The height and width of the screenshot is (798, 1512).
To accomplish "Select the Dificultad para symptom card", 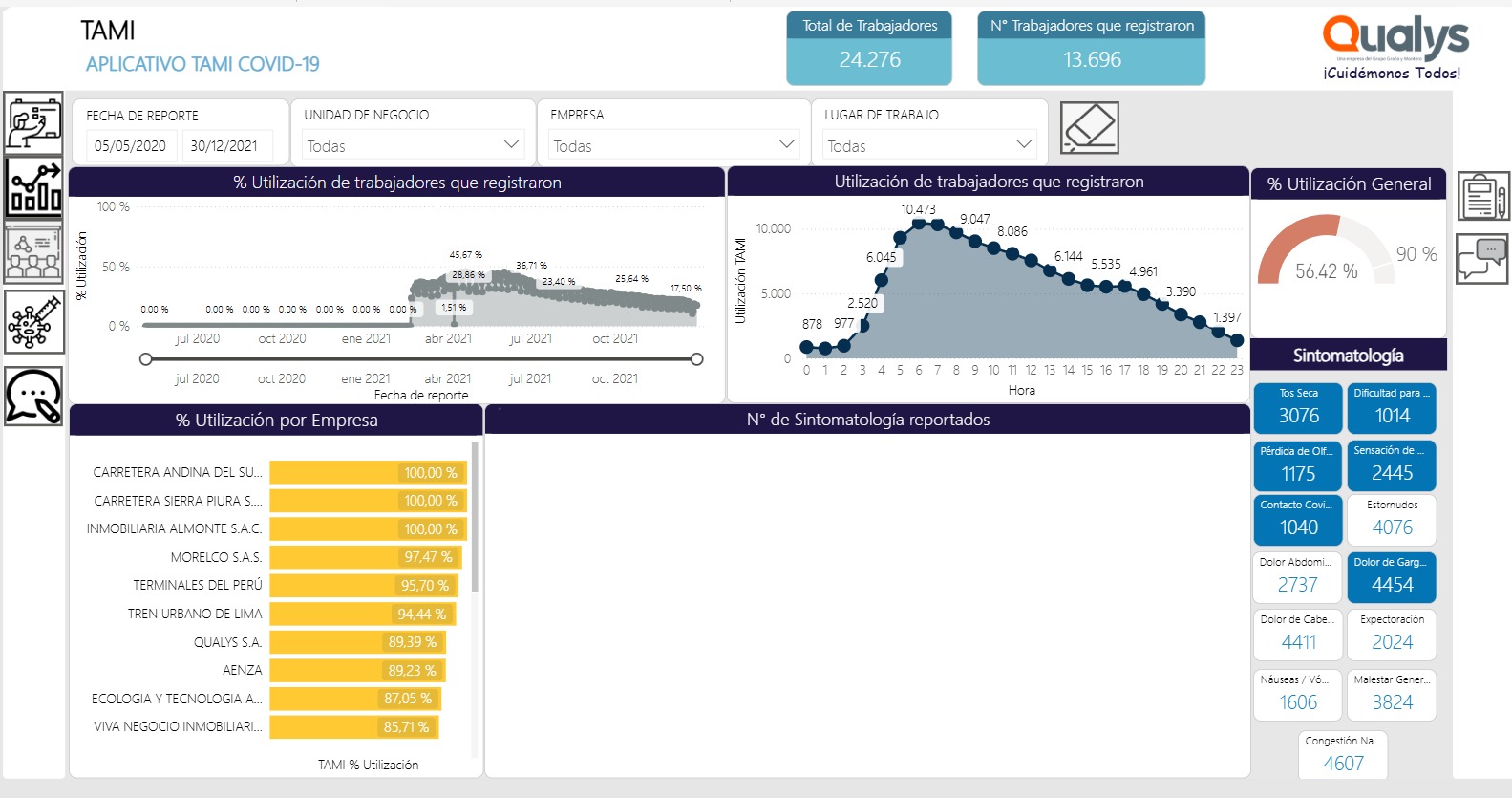I will (1392, 407).
